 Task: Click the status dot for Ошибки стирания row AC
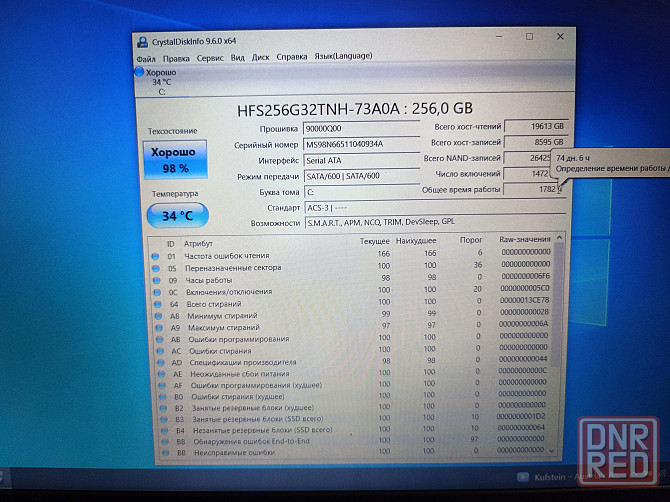[x=160, y=351]
